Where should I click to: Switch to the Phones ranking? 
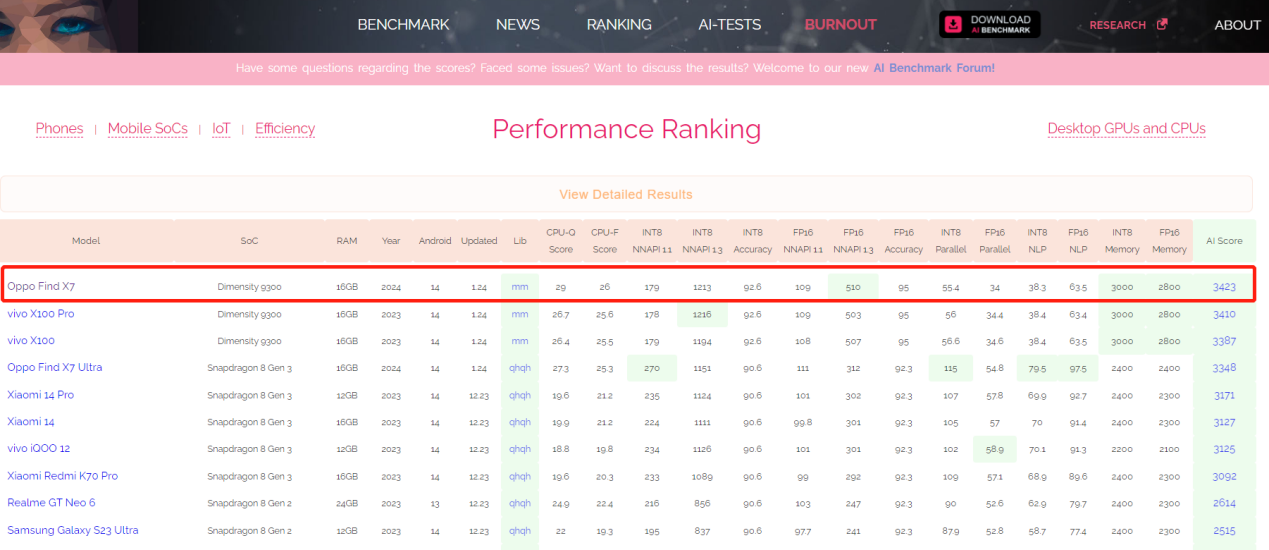(60, 129)
